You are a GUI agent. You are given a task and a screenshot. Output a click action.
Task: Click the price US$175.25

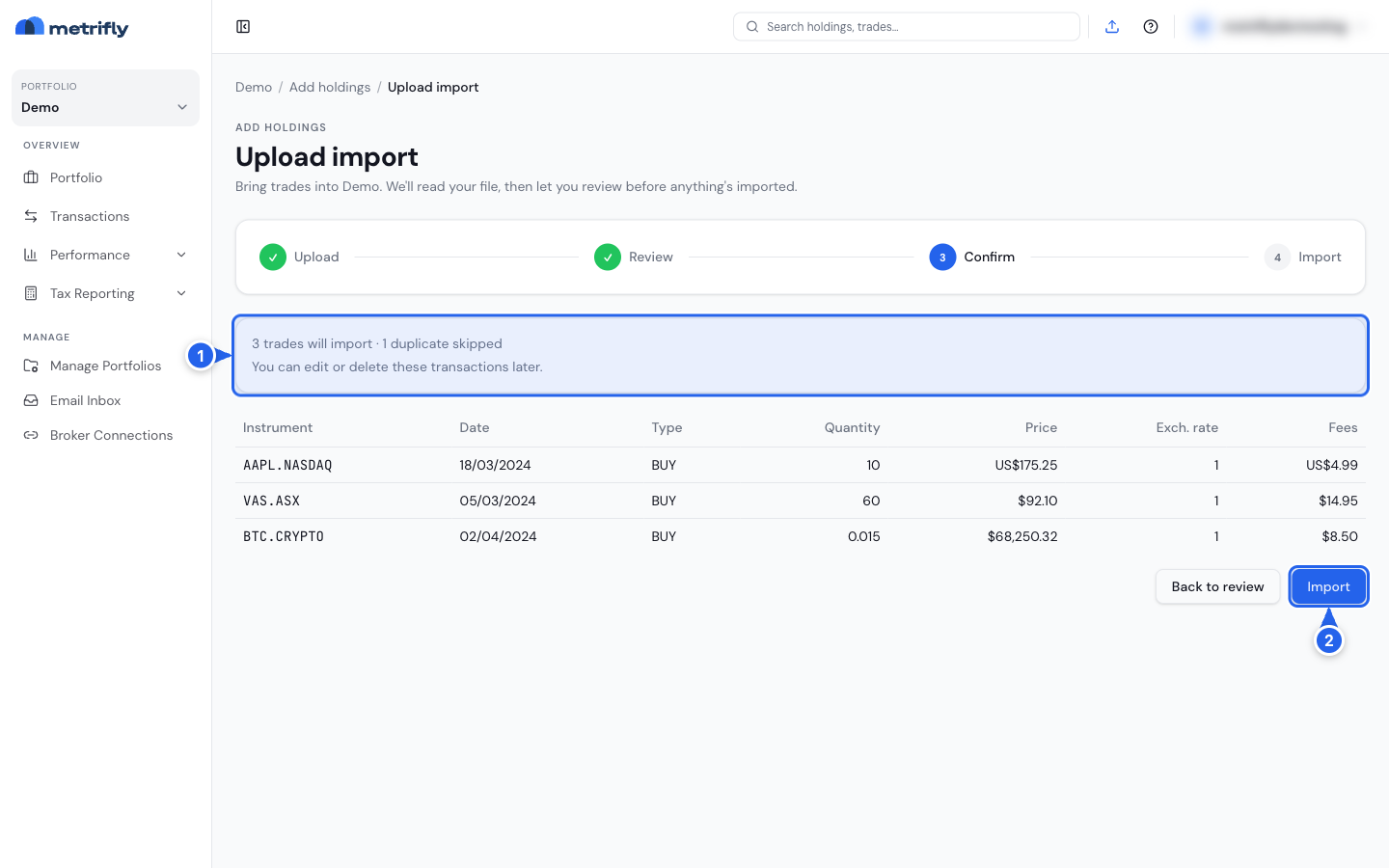[x=1026, y=465]
